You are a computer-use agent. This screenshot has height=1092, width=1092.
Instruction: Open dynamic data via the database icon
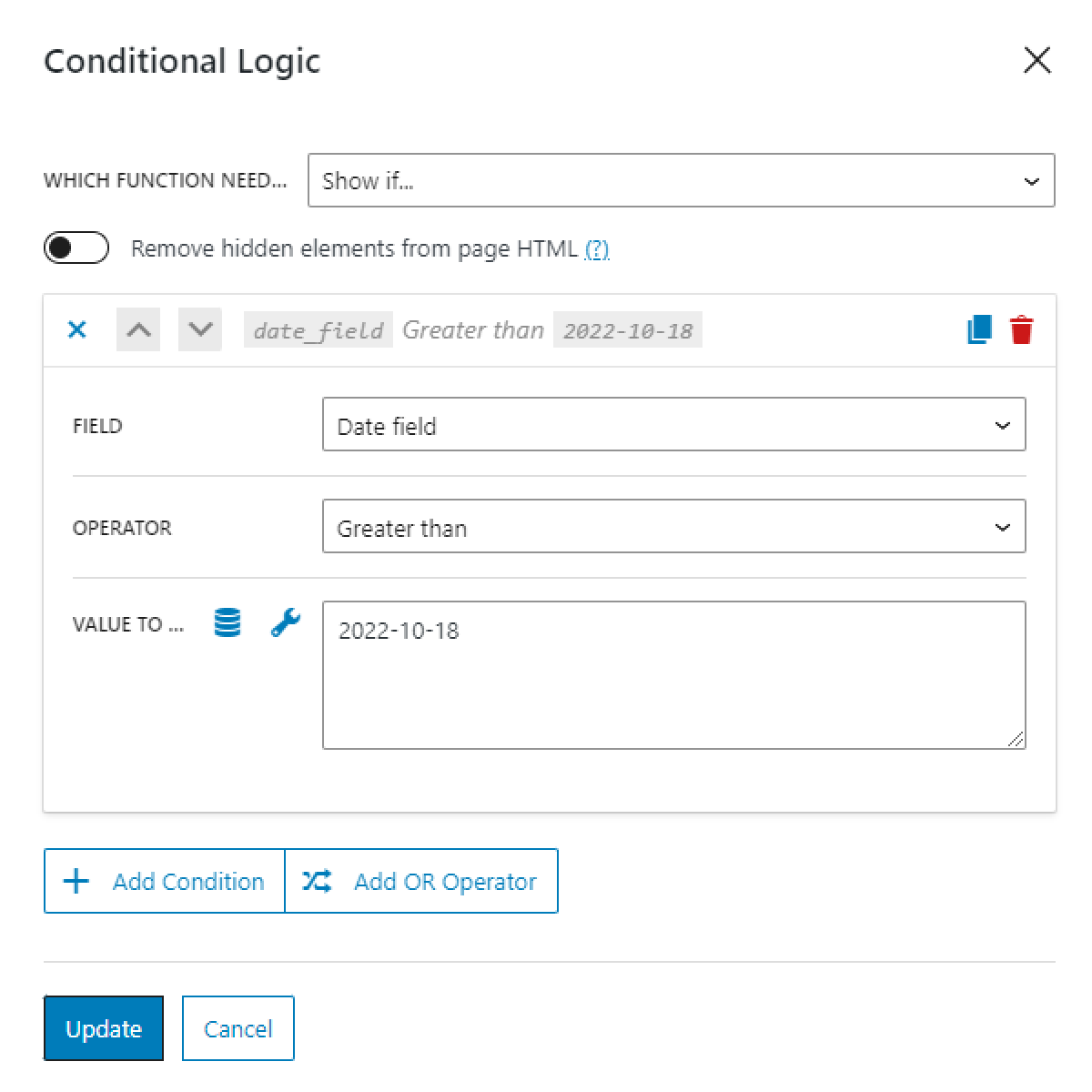(x=226, y=624)
